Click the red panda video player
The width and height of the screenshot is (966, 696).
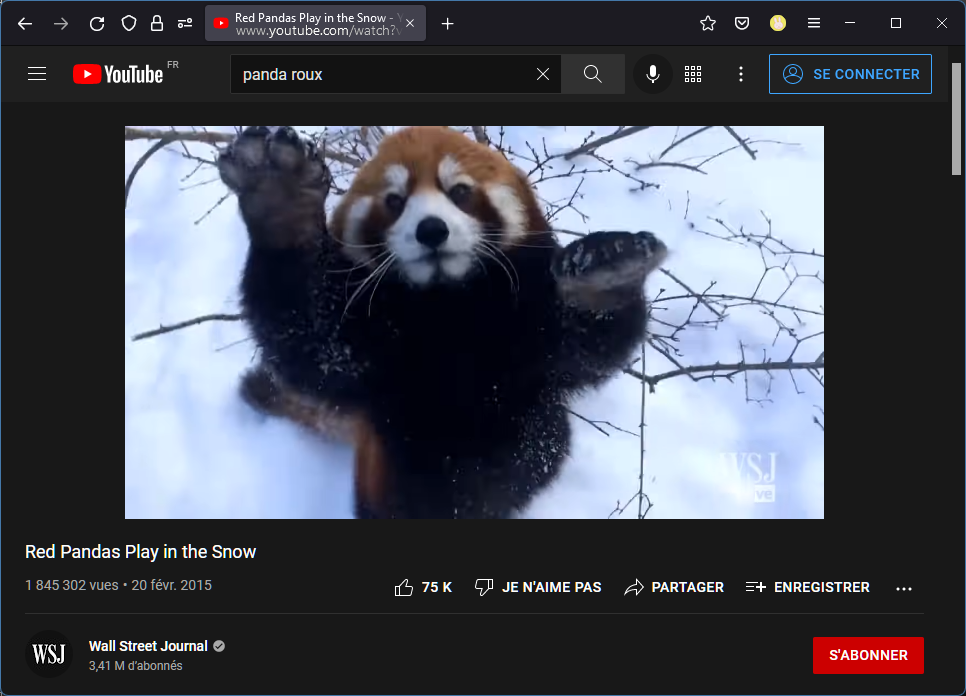tap(474, 322)
